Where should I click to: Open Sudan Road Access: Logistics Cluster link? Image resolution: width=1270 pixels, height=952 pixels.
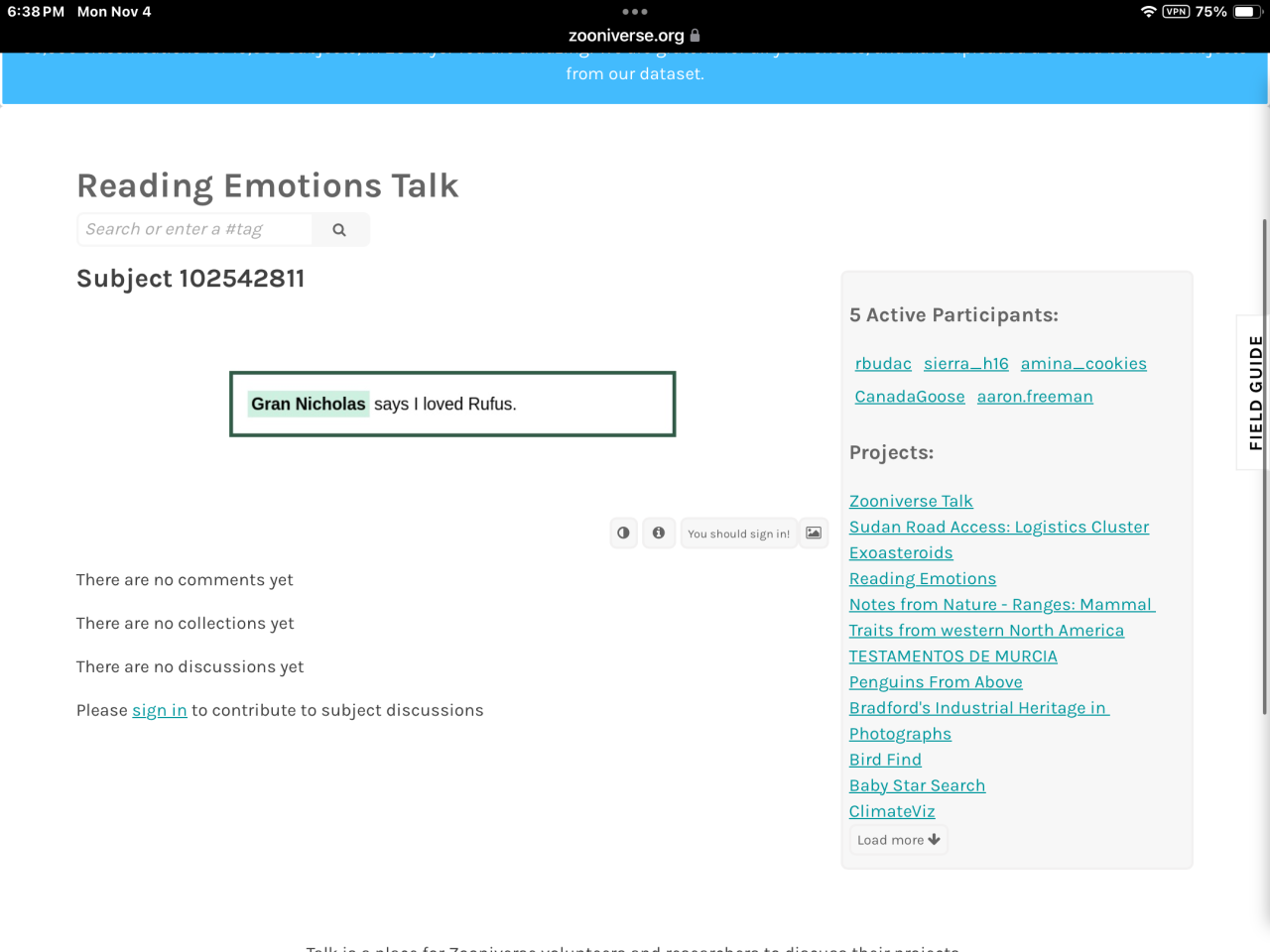(999, 528)
